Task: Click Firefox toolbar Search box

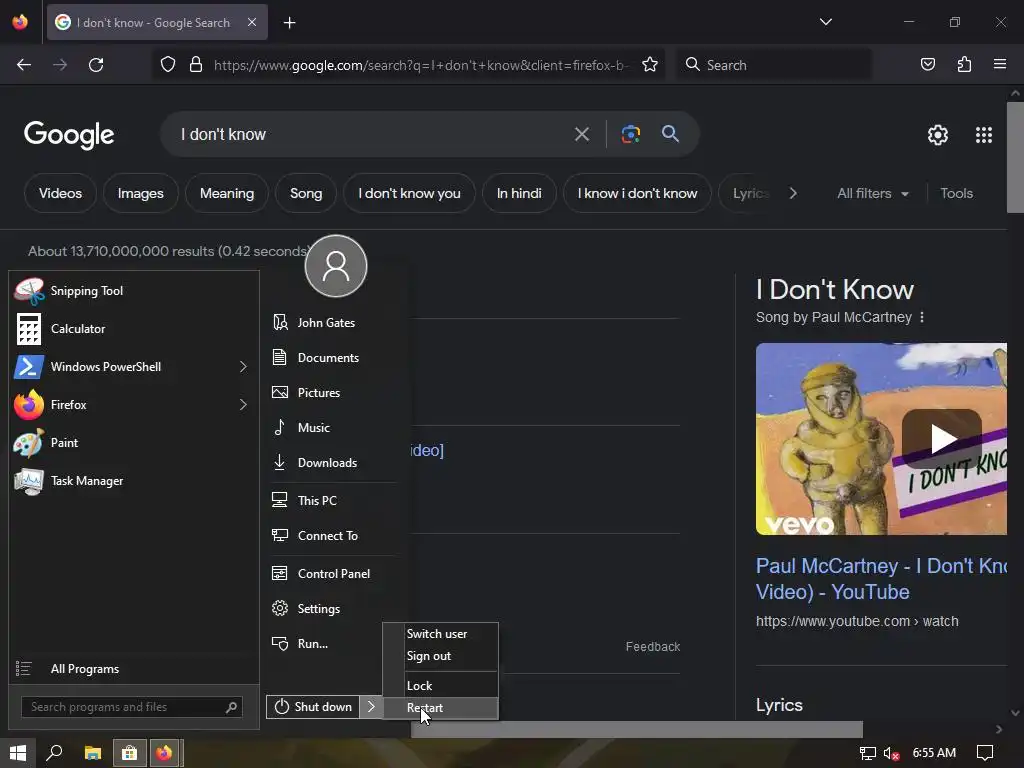Action: [774, 65]
